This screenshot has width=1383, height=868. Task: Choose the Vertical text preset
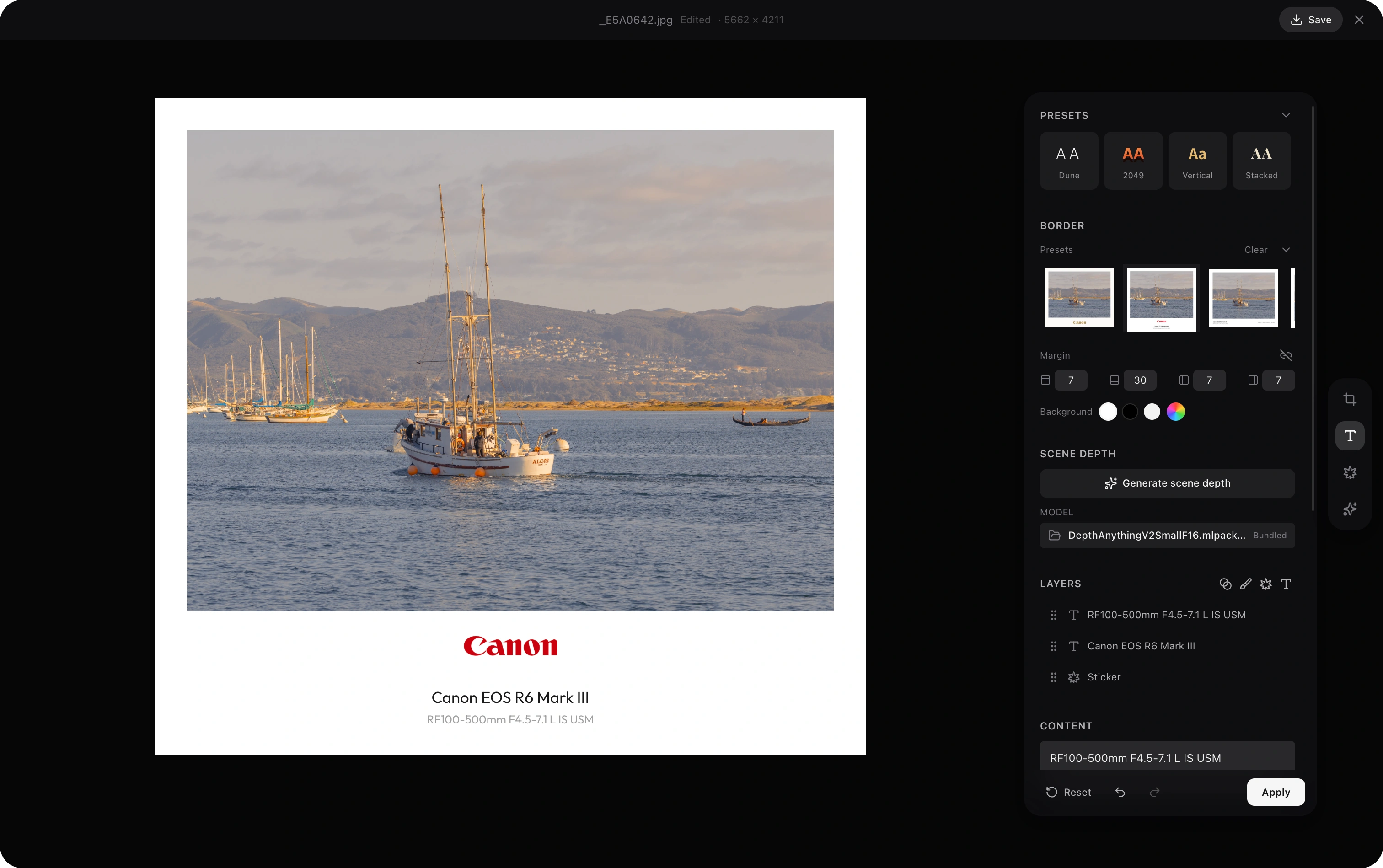coord(1198,161)
